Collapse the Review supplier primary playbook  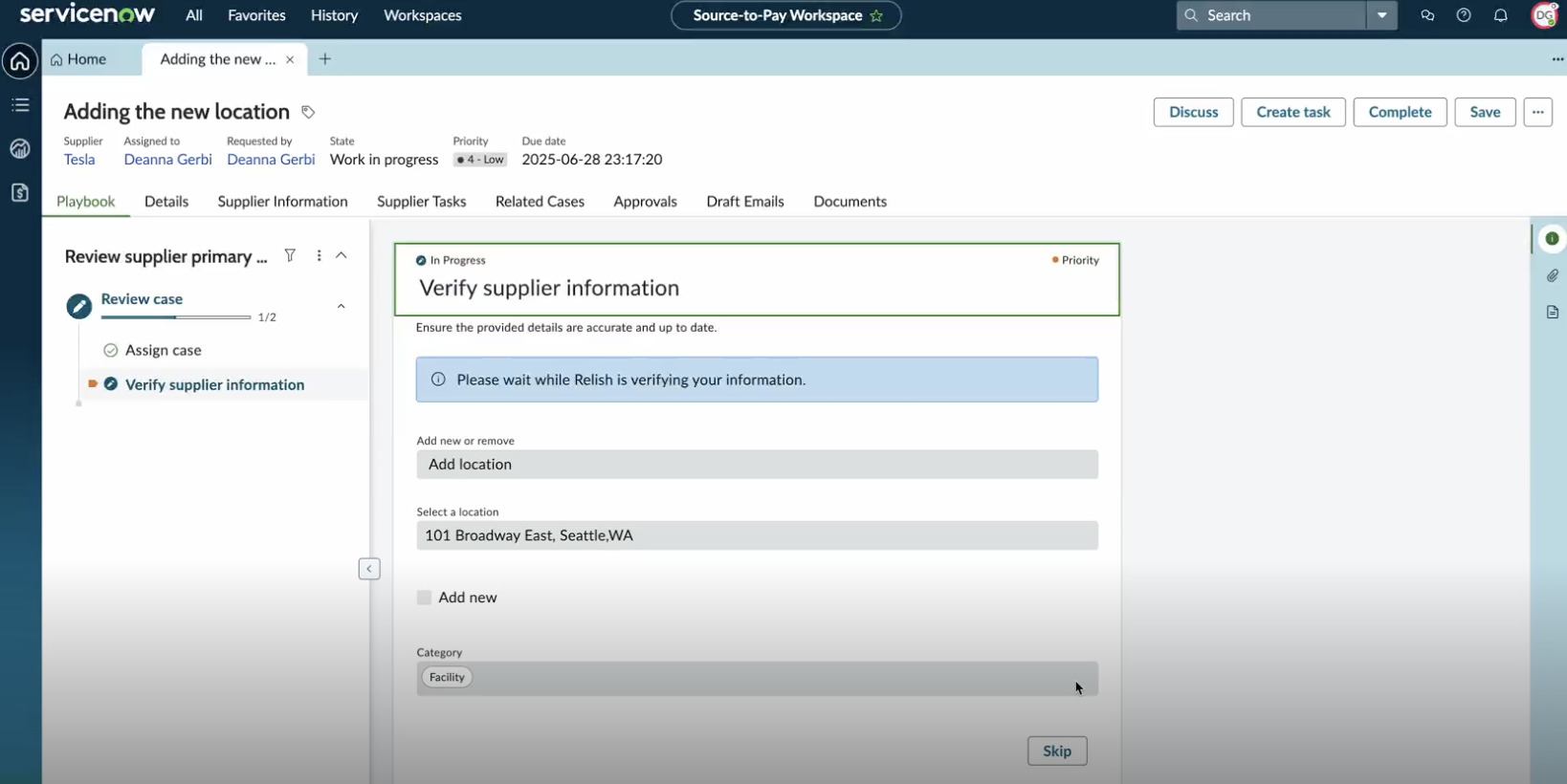click(x=342, y=255)
